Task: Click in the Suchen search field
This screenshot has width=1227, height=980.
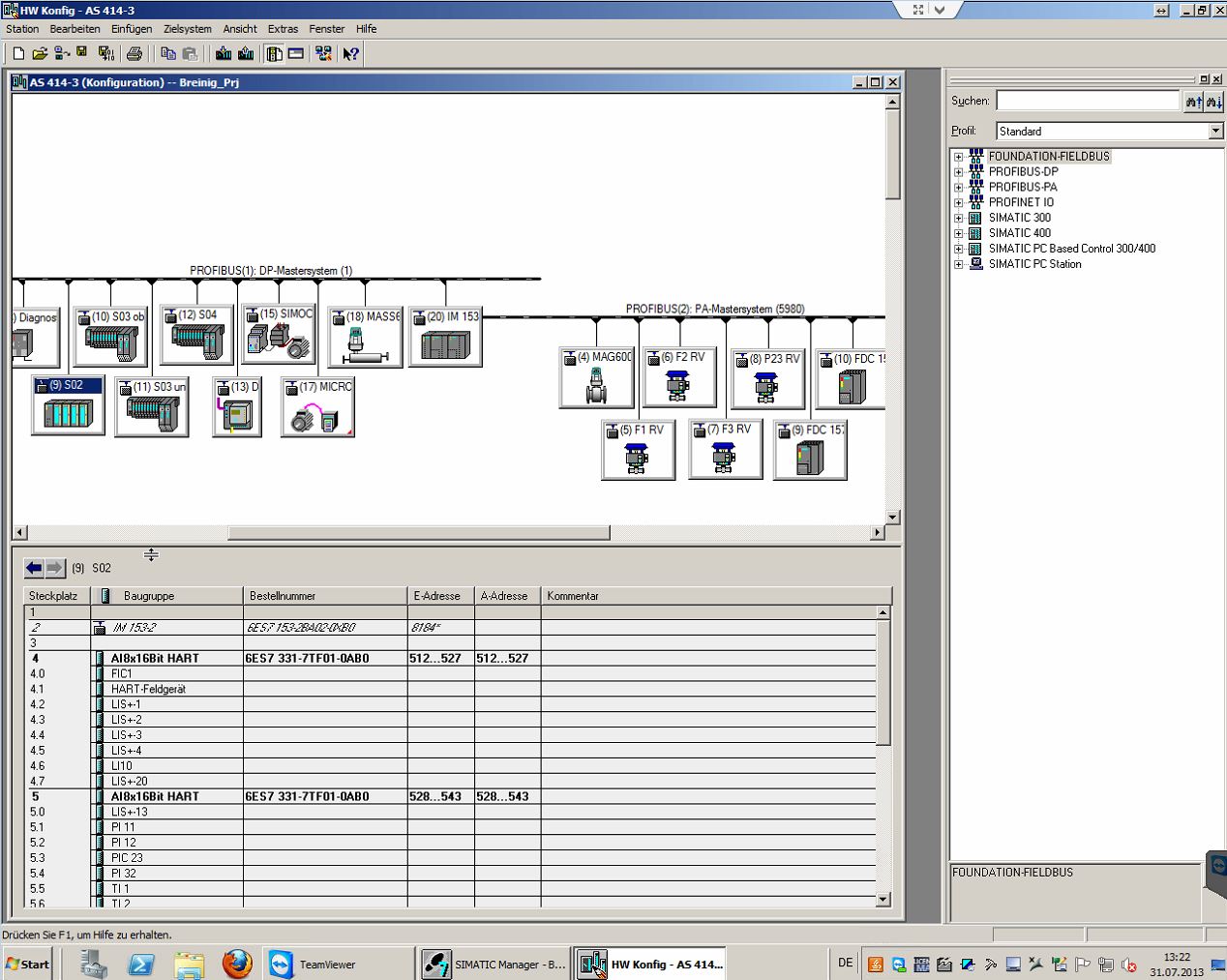Action: [x=1088, y=102]
